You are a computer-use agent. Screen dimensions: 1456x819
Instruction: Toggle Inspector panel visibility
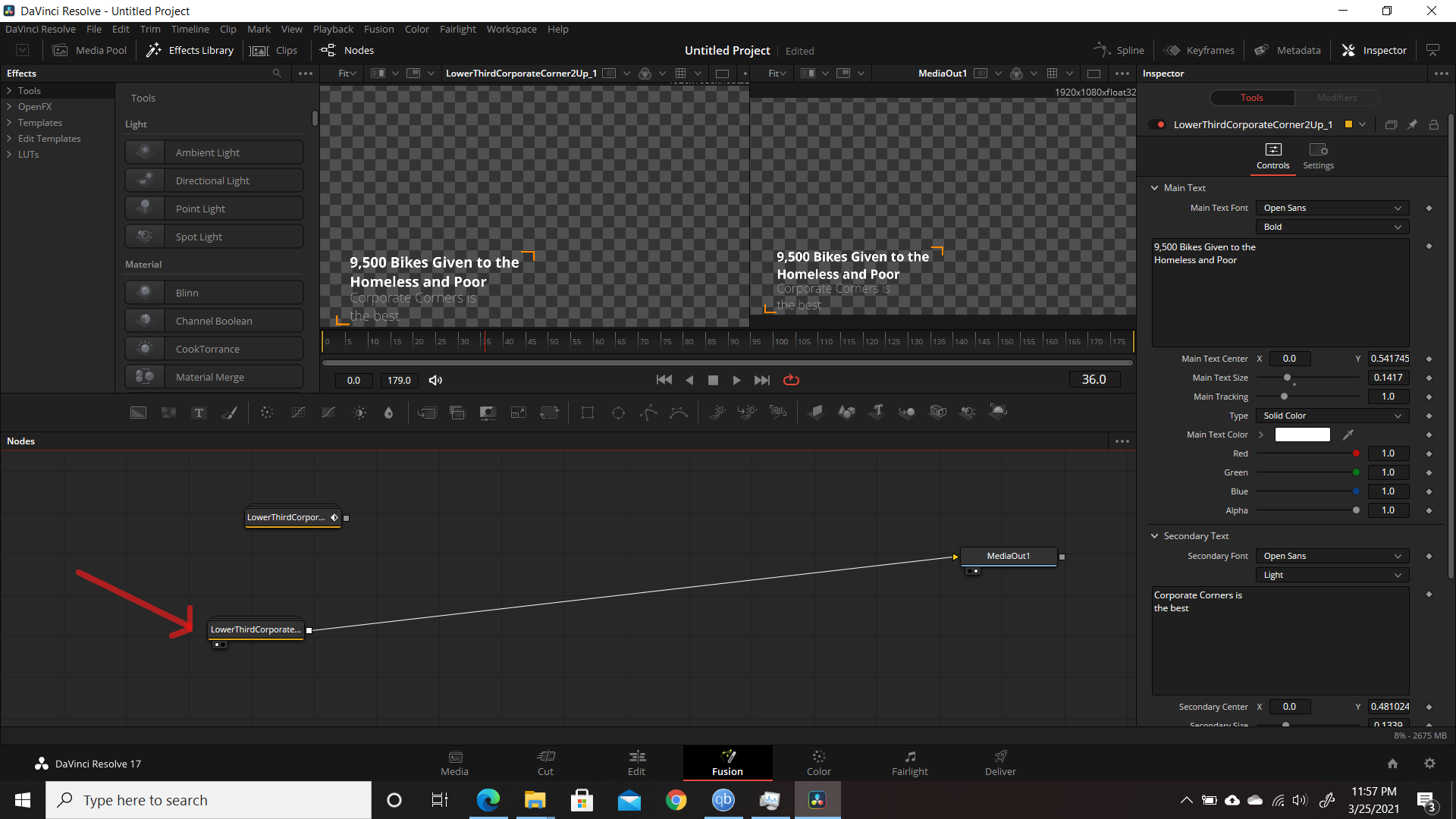pyautogui.click(x=1373, y=50)
